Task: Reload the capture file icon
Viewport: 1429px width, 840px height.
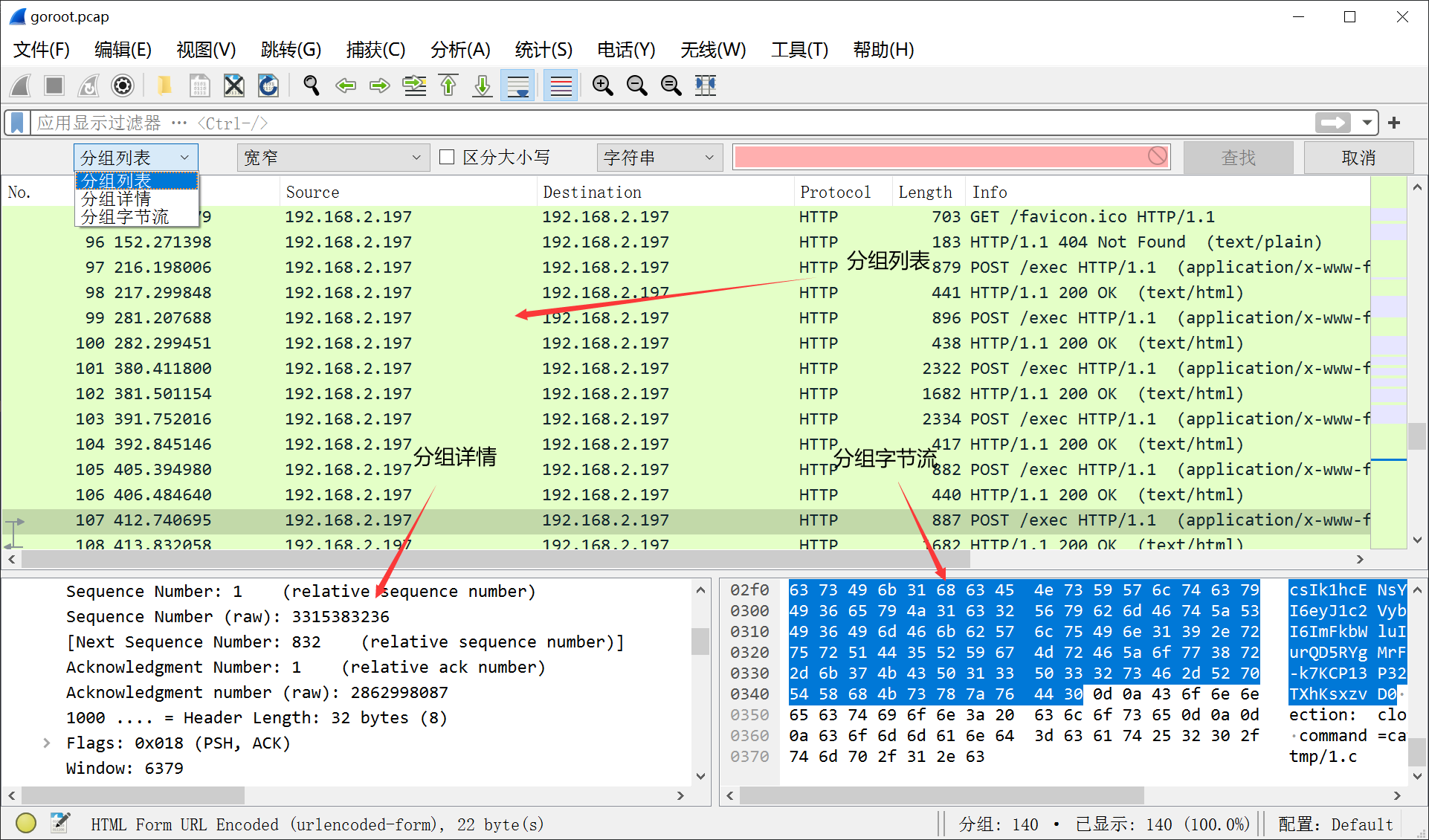Action: pyautogui.click(x=268, y=86)
